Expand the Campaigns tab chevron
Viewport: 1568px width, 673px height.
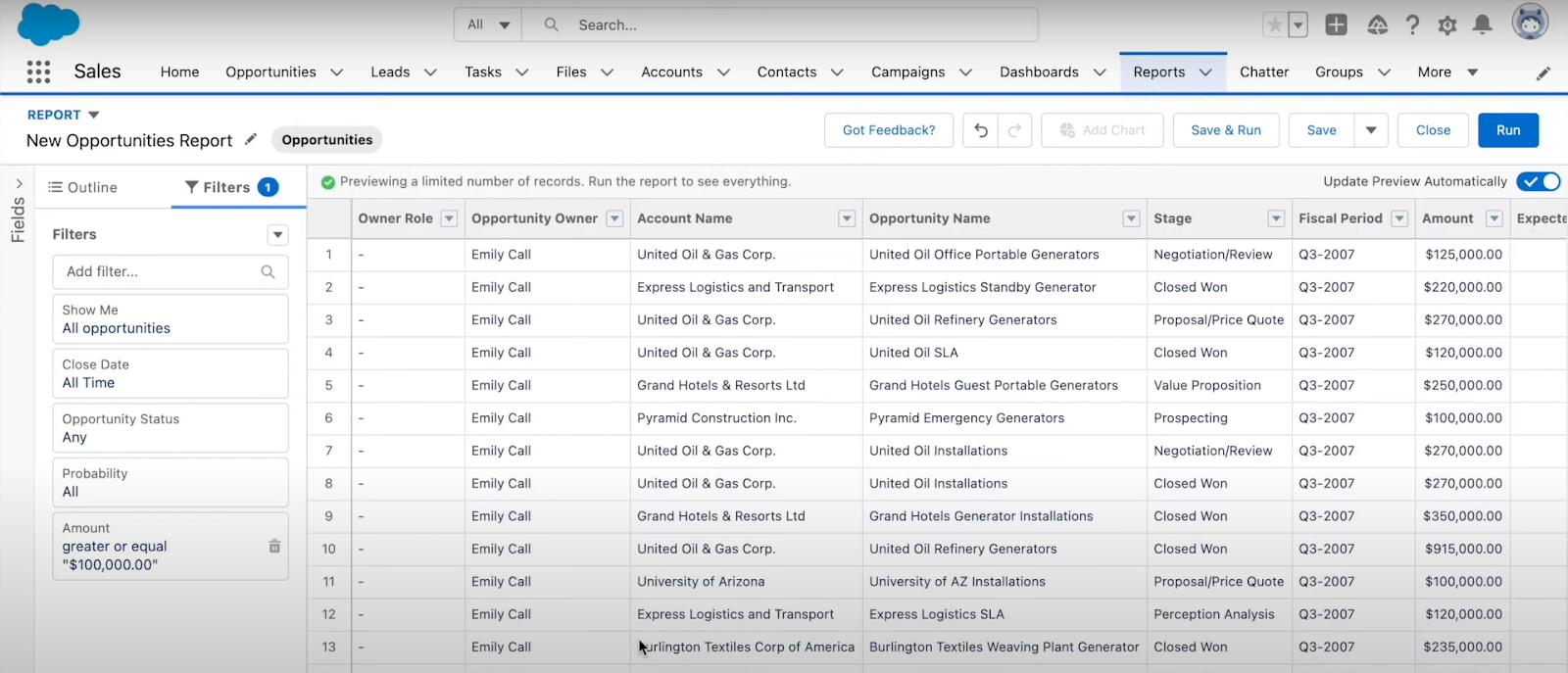click(x=965, y=72)
